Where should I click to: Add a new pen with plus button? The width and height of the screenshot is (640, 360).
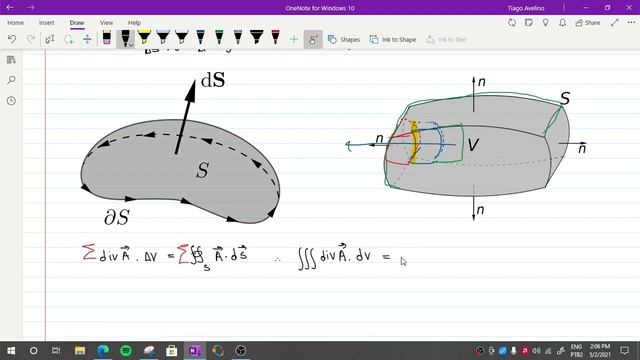[294, 40]
